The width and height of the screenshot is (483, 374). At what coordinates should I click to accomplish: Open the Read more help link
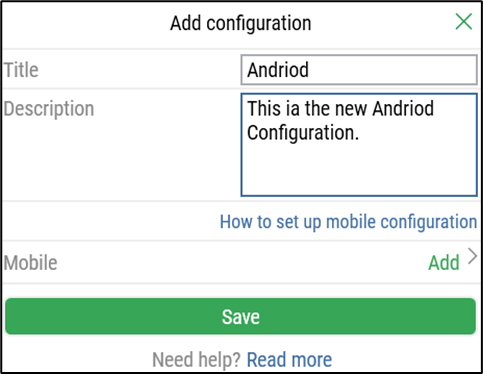pyautogui.click(x=289, y=360)
